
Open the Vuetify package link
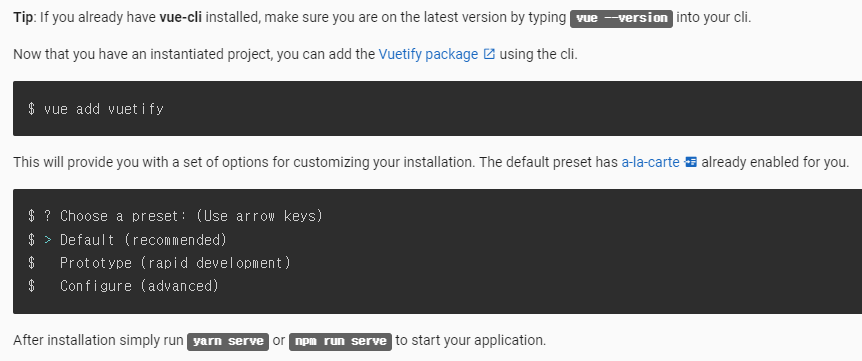pos(428,54)
